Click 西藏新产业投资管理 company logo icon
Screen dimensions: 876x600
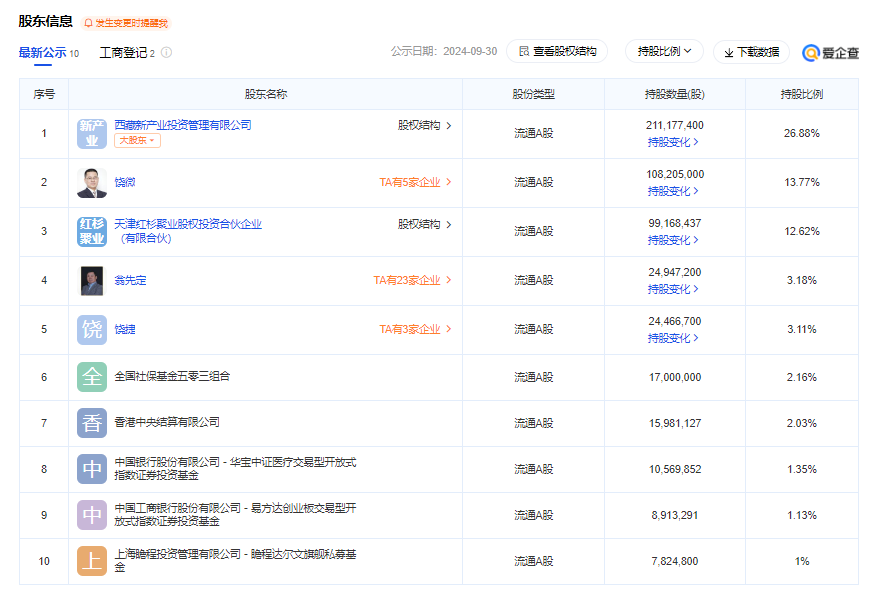click(92, 133)
